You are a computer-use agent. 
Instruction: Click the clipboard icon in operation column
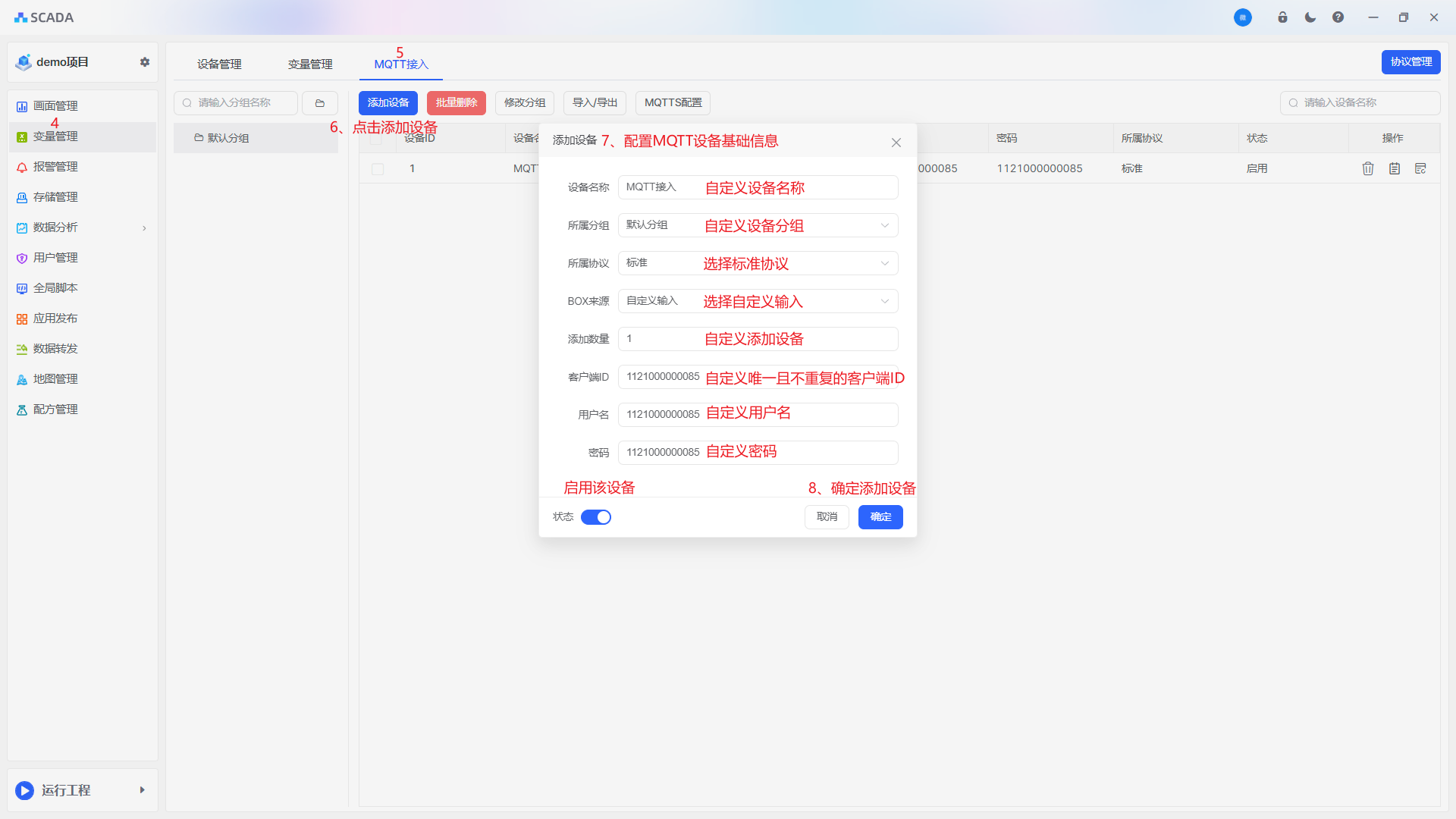point(1394,168)
